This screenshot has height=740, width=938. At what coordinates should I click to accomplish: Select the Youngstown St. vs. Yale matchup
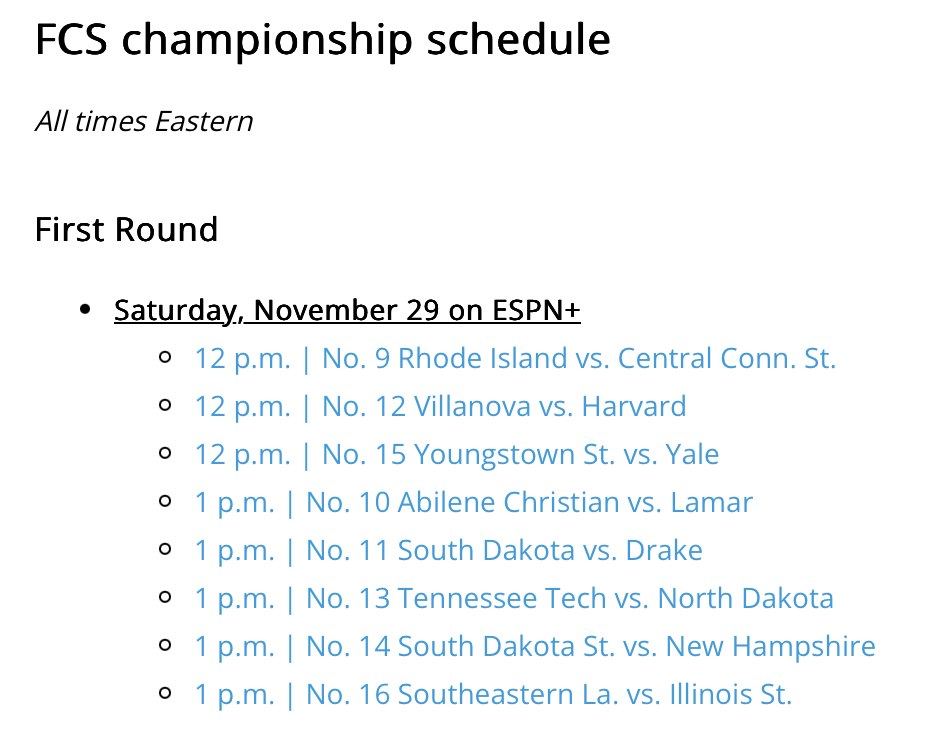pyautogui.click(x=456, y=454)
